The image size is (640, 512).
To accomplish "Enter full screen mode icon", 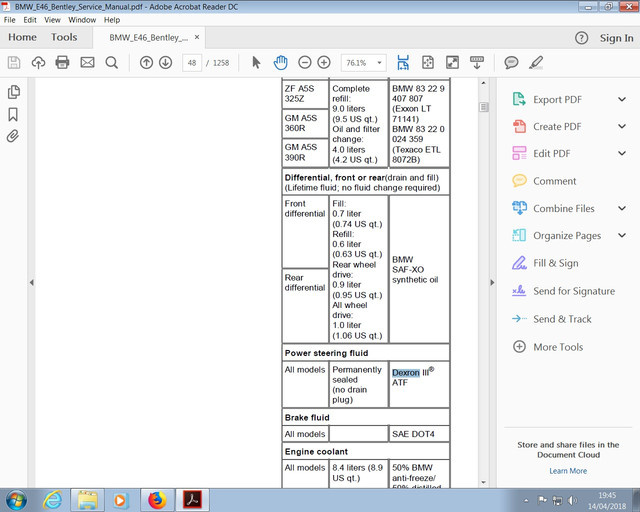I will click(452, 62).
